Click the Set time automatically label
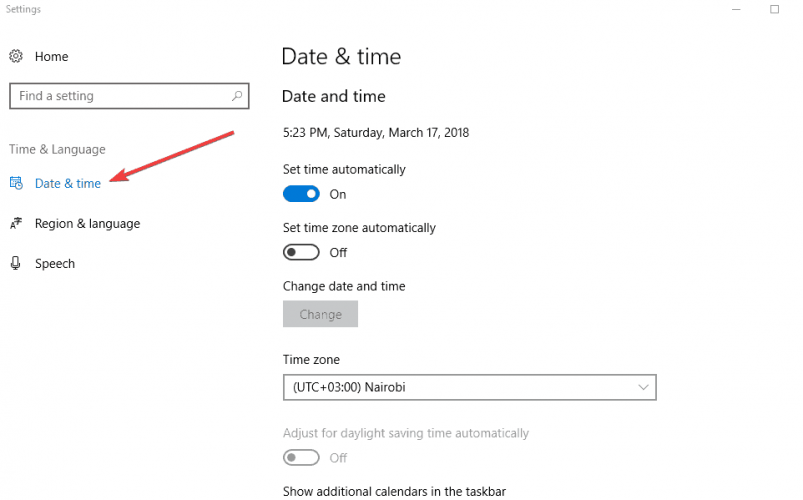 click(x=344, y=170)
